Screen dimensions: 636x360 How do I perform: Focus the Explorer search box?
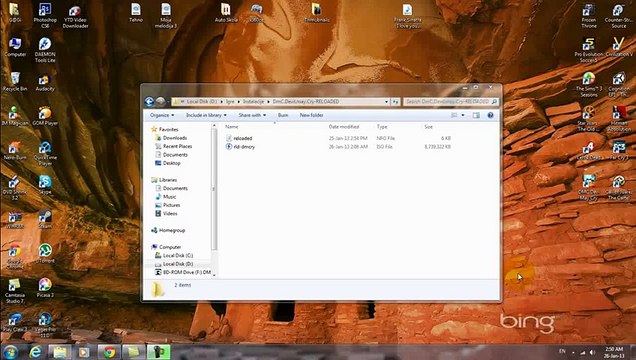(x=450, y=101)
